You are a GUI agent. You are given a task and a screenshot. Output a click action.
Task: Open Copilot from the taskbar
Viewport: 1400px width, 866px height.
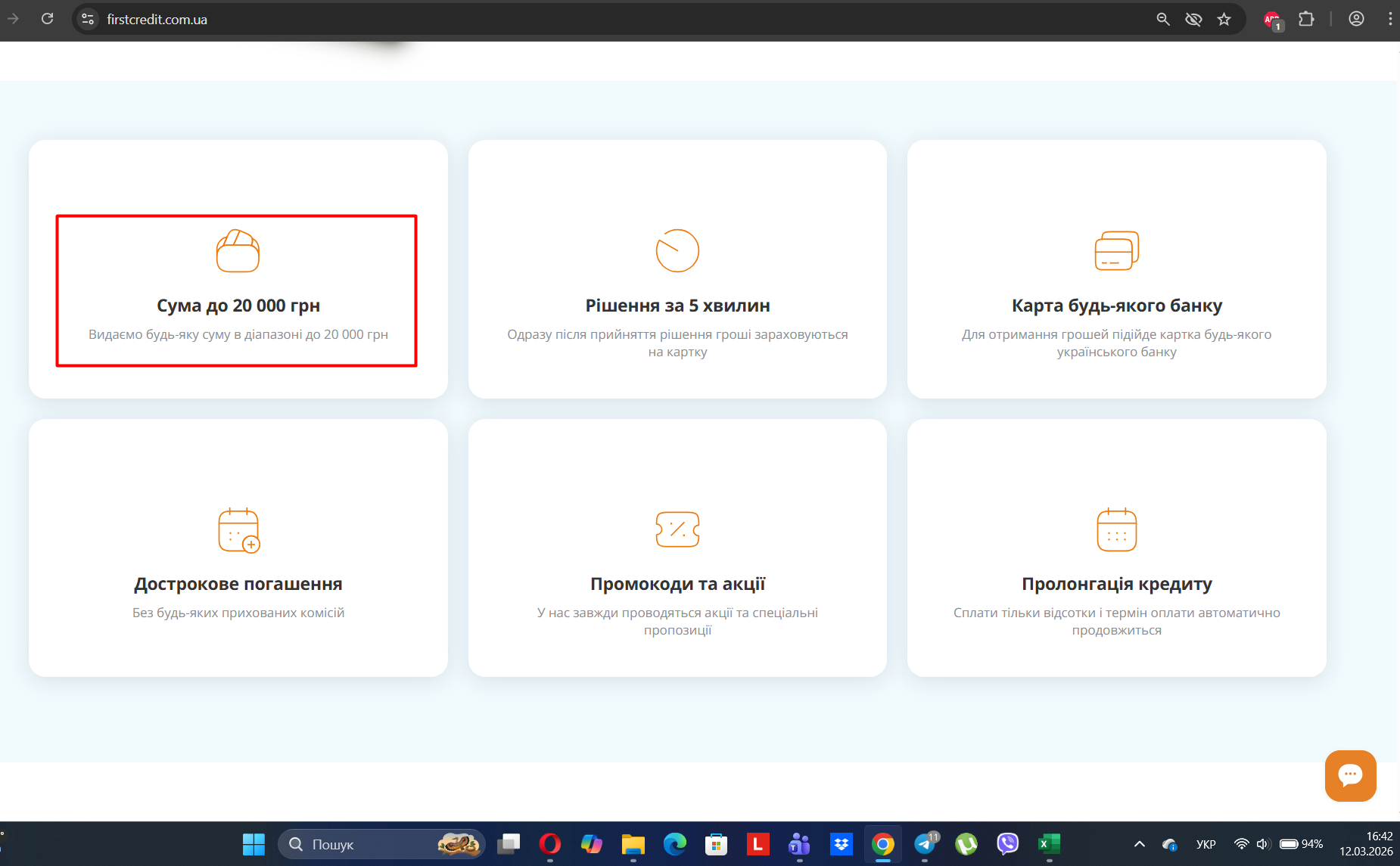pyautogui.click(x=592, y=844)
